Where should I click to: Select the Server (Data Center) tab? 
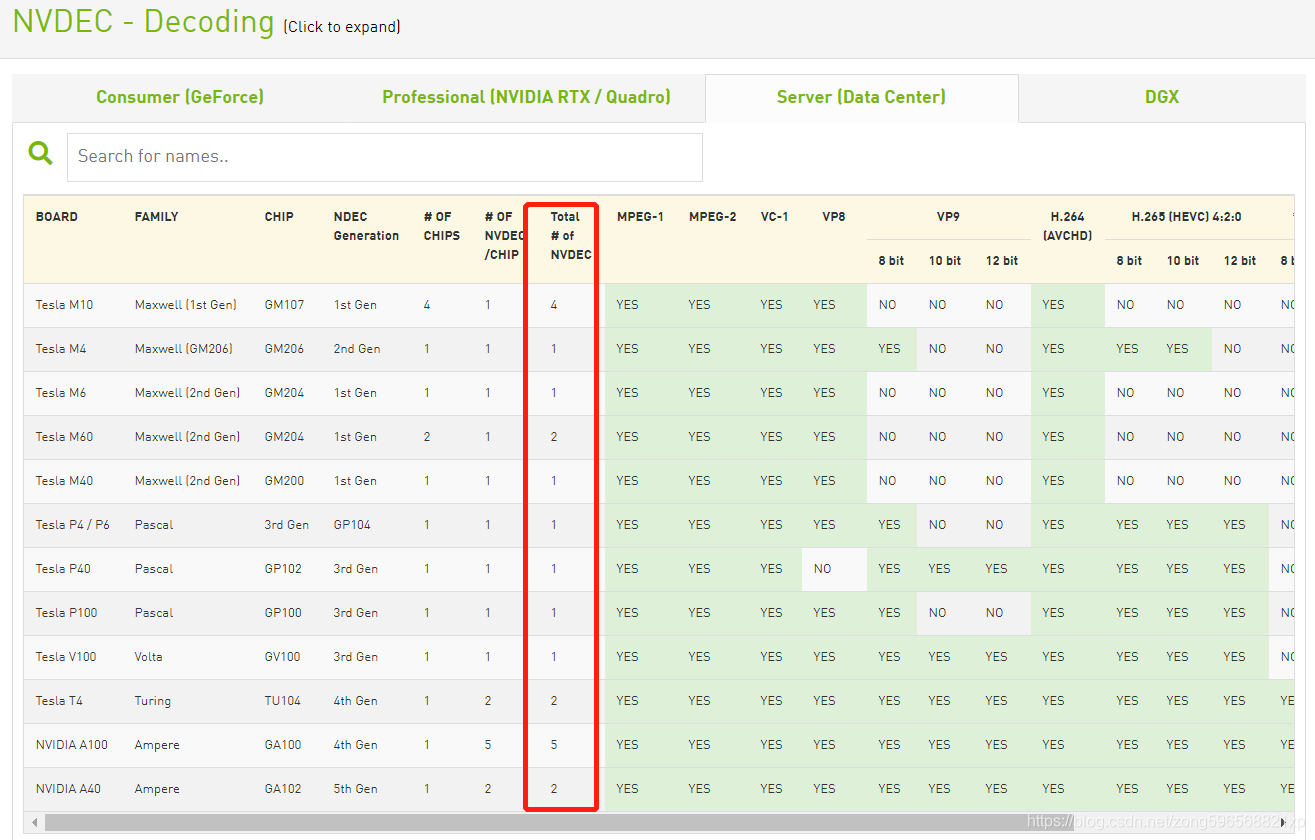861,97
